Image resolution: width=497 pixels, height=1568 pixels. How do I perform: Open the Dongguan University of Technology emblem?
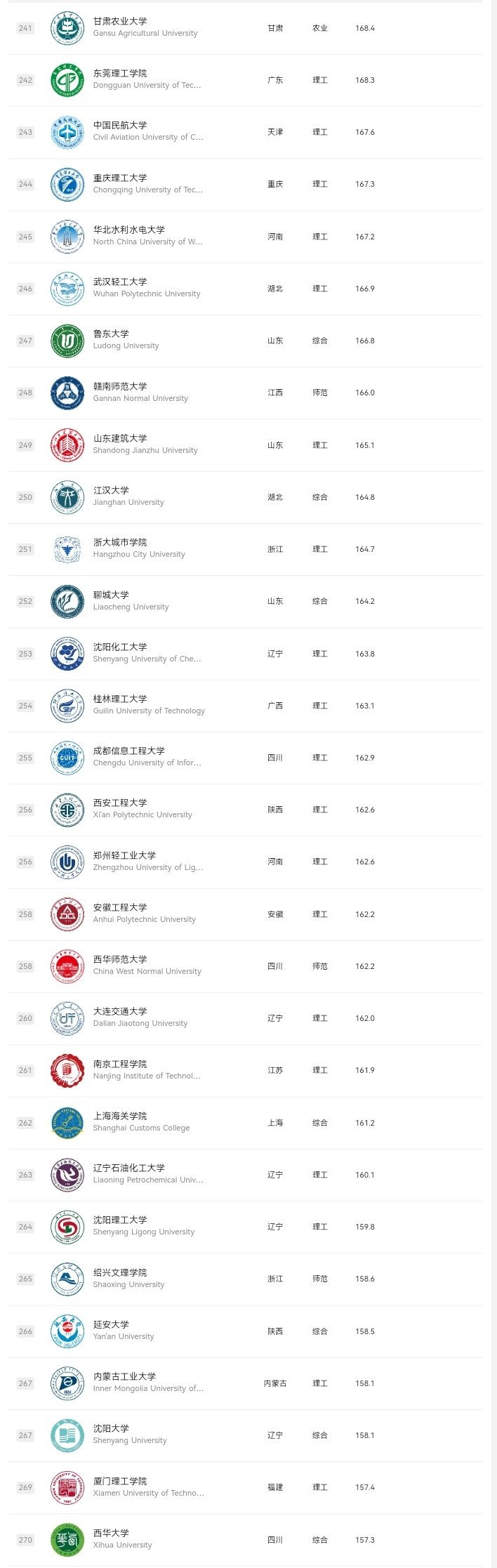point(67,80)
